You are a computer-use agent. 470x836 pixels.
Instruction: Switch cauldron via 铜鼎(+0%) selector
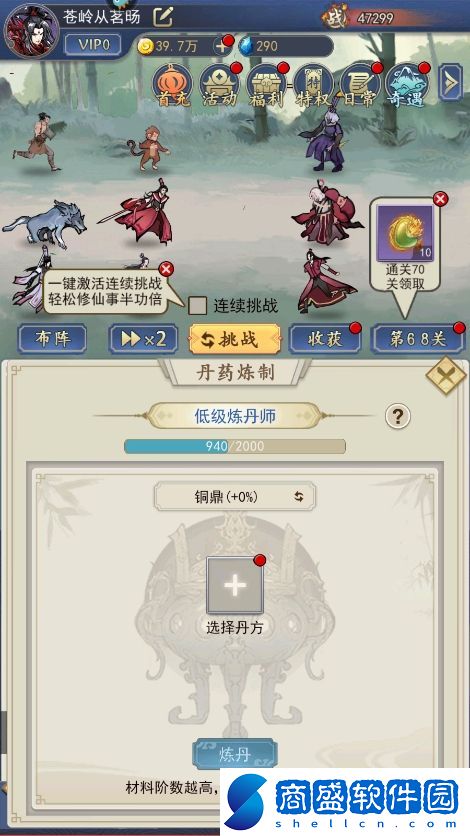pyautogui.click(x=234, y=496)
